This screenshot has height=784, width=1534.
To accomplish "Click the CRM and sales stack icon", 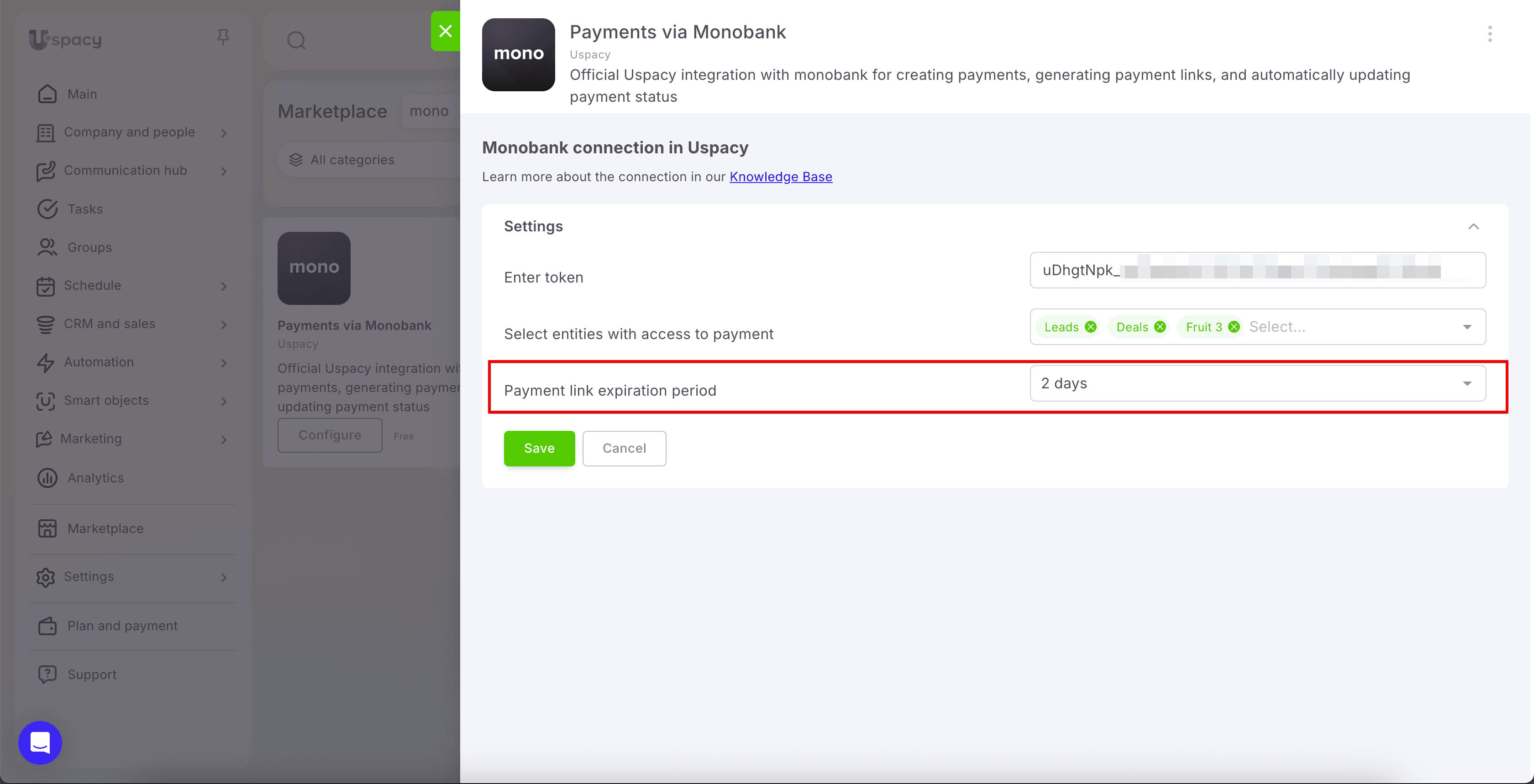I will coord(45,324).
